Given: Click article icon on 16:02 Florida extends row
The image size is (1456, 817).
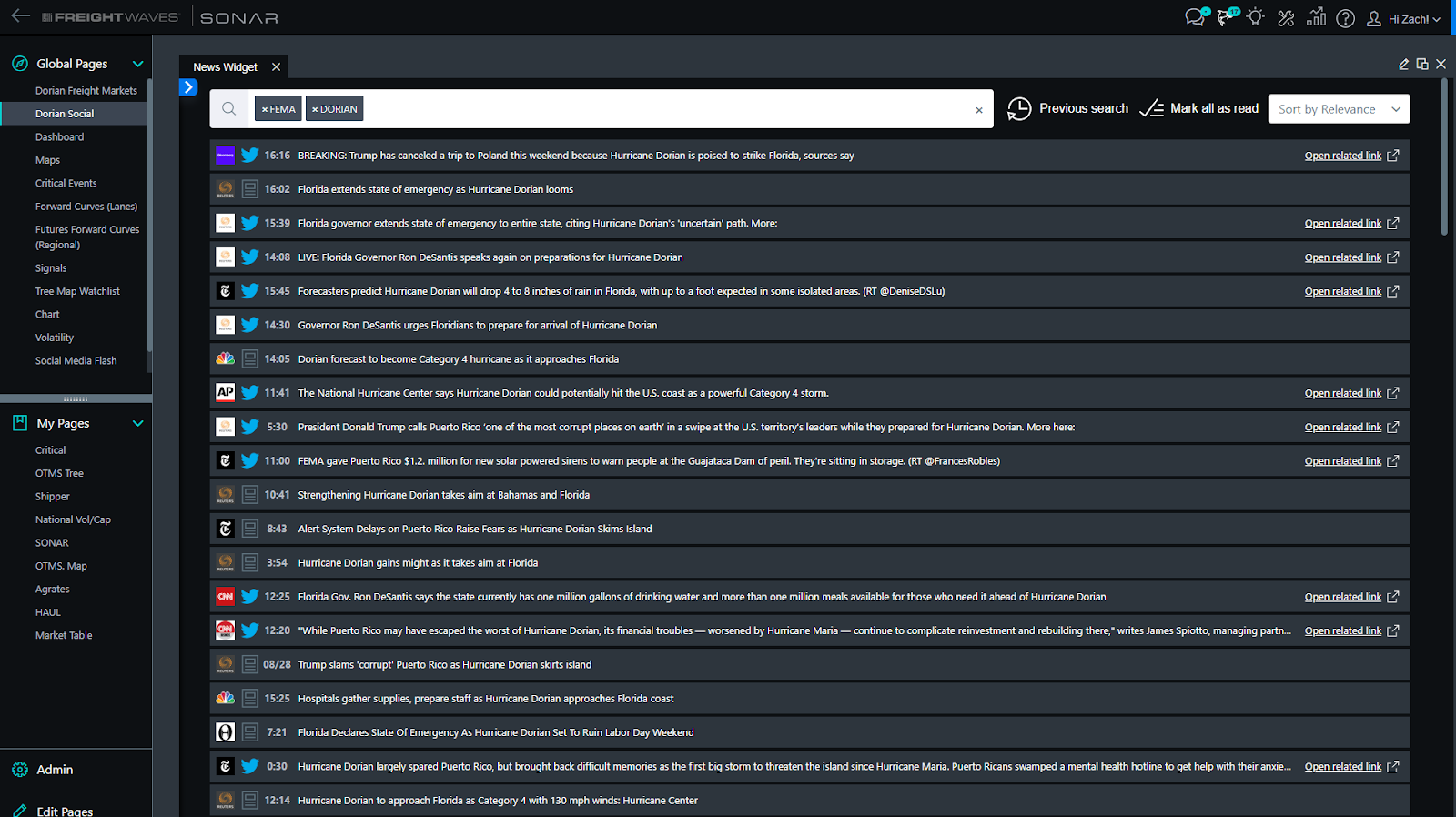Looking at the screenshot, I should (249, 189).
